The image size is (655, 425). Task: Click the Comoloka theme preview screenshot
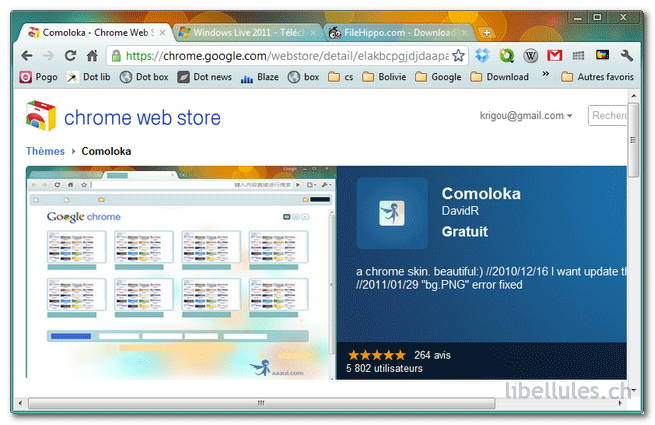pos(181,272)
